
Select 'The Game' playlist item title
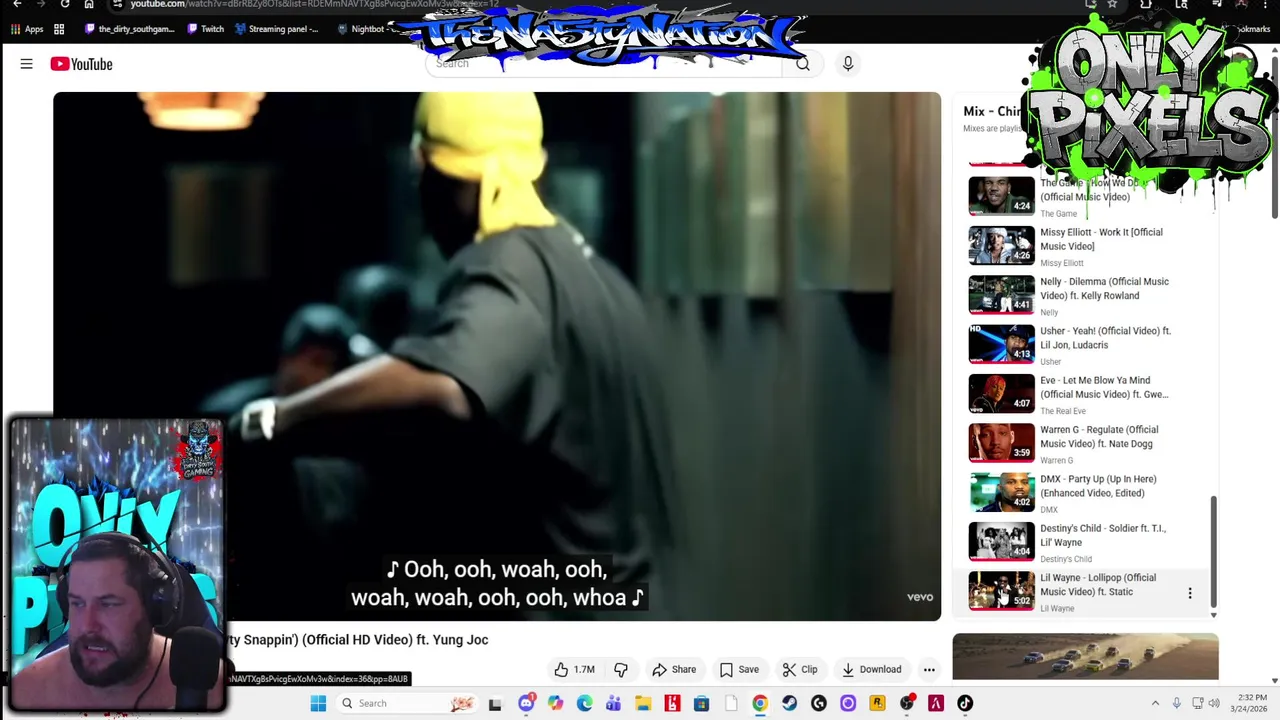(1090, 190)
